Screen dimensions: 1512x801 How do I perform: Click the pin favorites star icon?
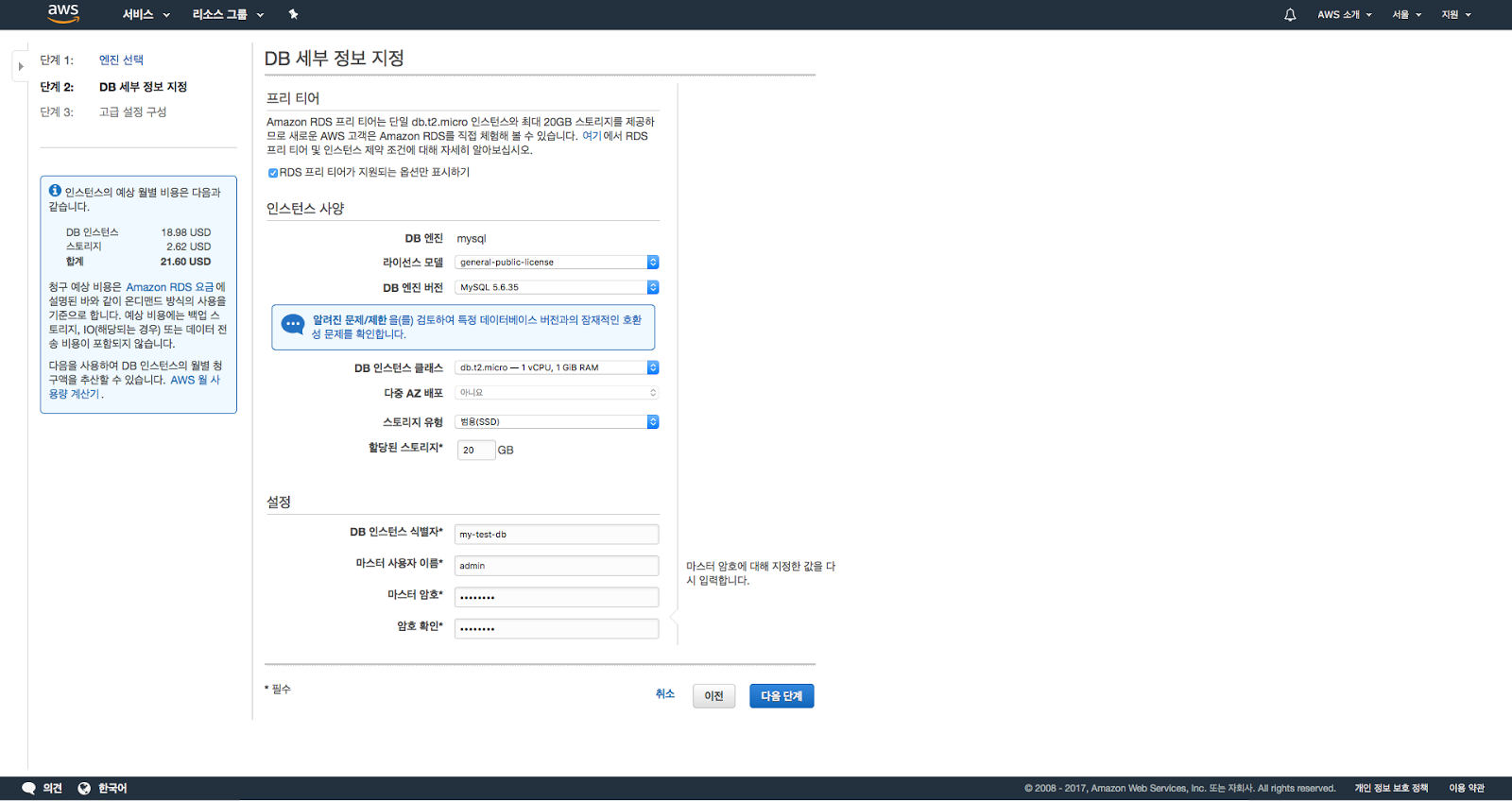[293, 14]
